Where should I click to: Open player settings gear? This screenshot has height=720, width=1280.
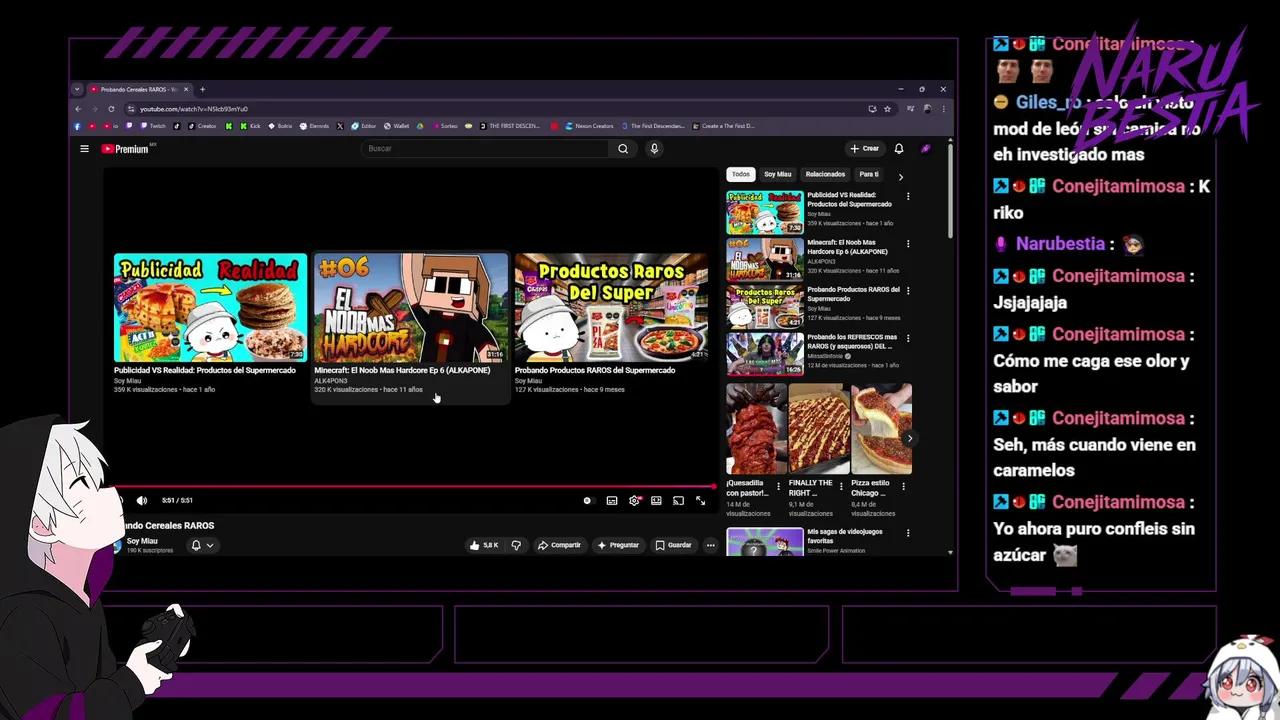pyautogui.click(x=634, y=500)
